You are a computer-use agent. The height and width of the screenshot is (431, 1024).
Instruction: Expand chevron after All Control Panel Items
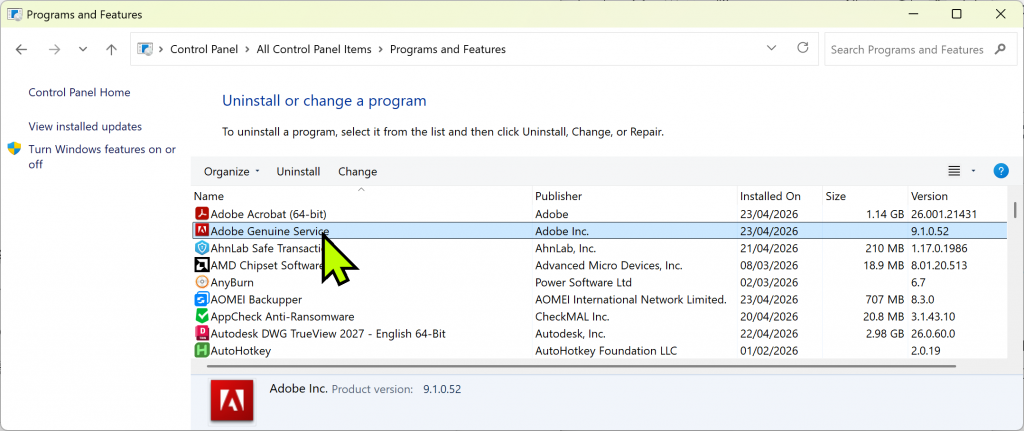(x=381, y=50)
